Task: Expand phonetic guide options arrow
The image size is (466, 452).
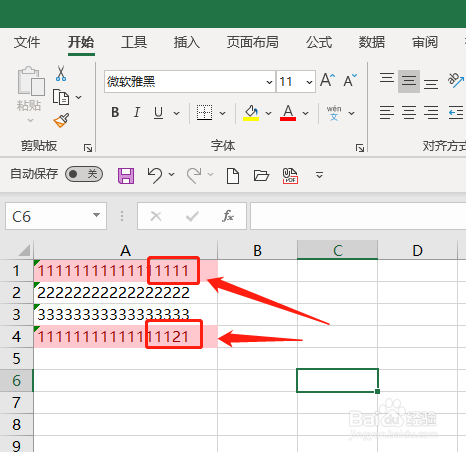Action: [351, 113]
